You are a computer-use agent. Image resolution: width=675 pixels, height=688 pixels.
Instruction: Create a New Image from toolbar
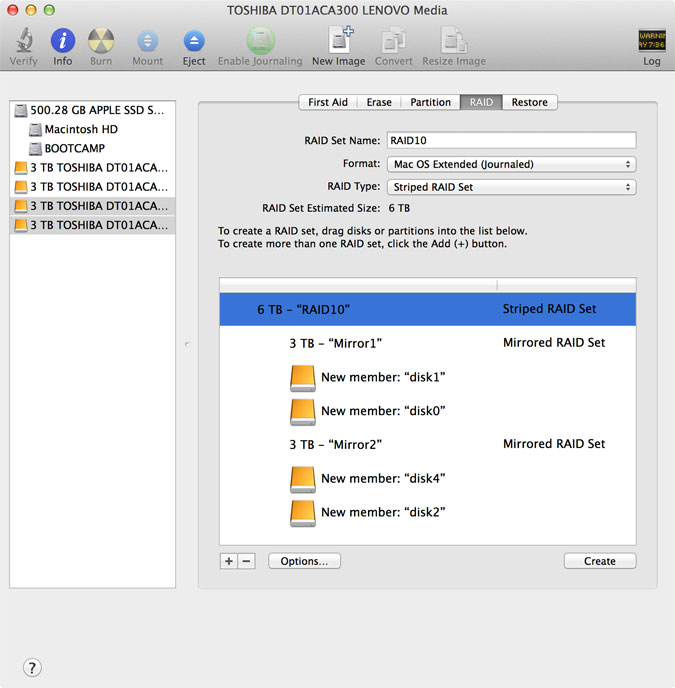[338, 42]
